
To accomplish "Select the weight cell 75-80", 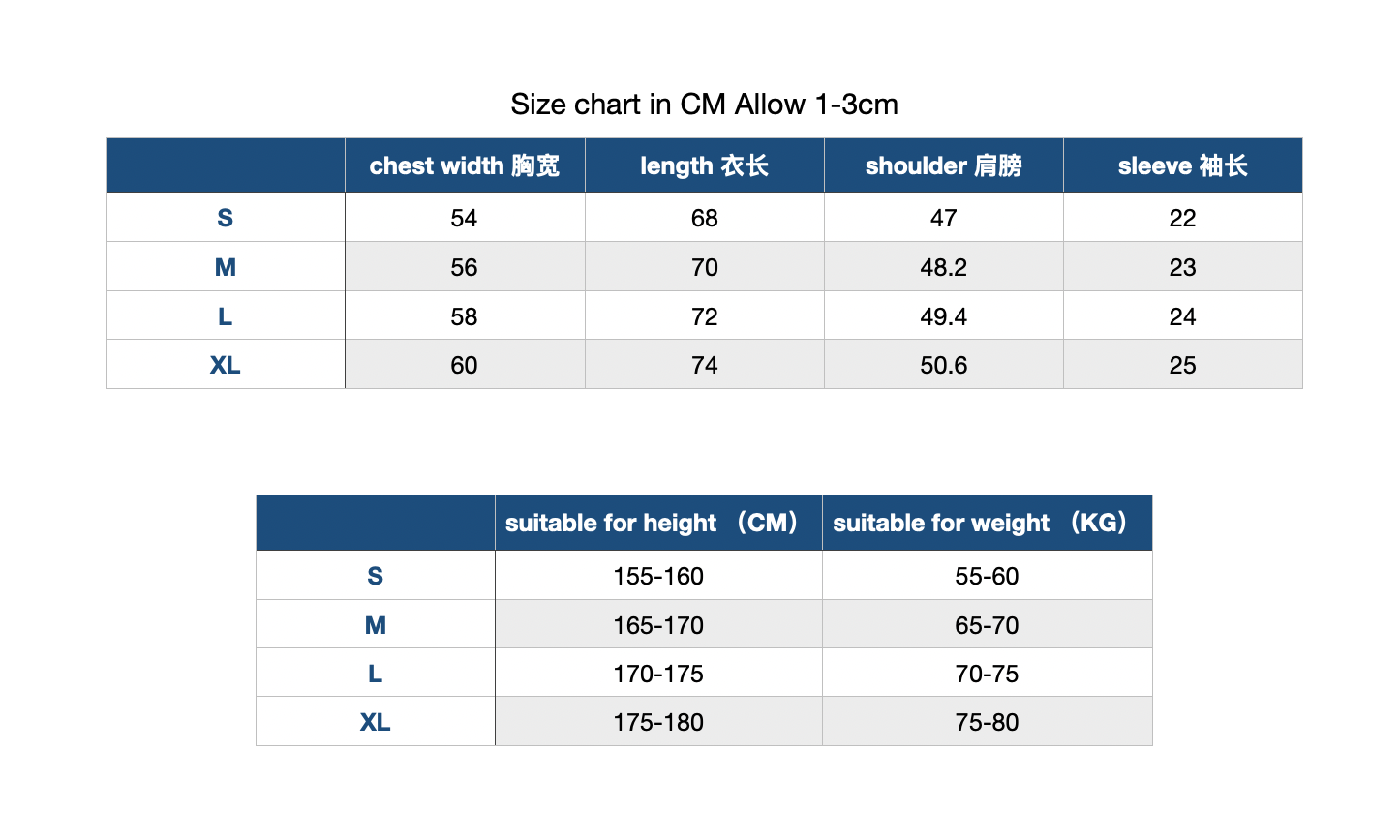I will [988, 722].
